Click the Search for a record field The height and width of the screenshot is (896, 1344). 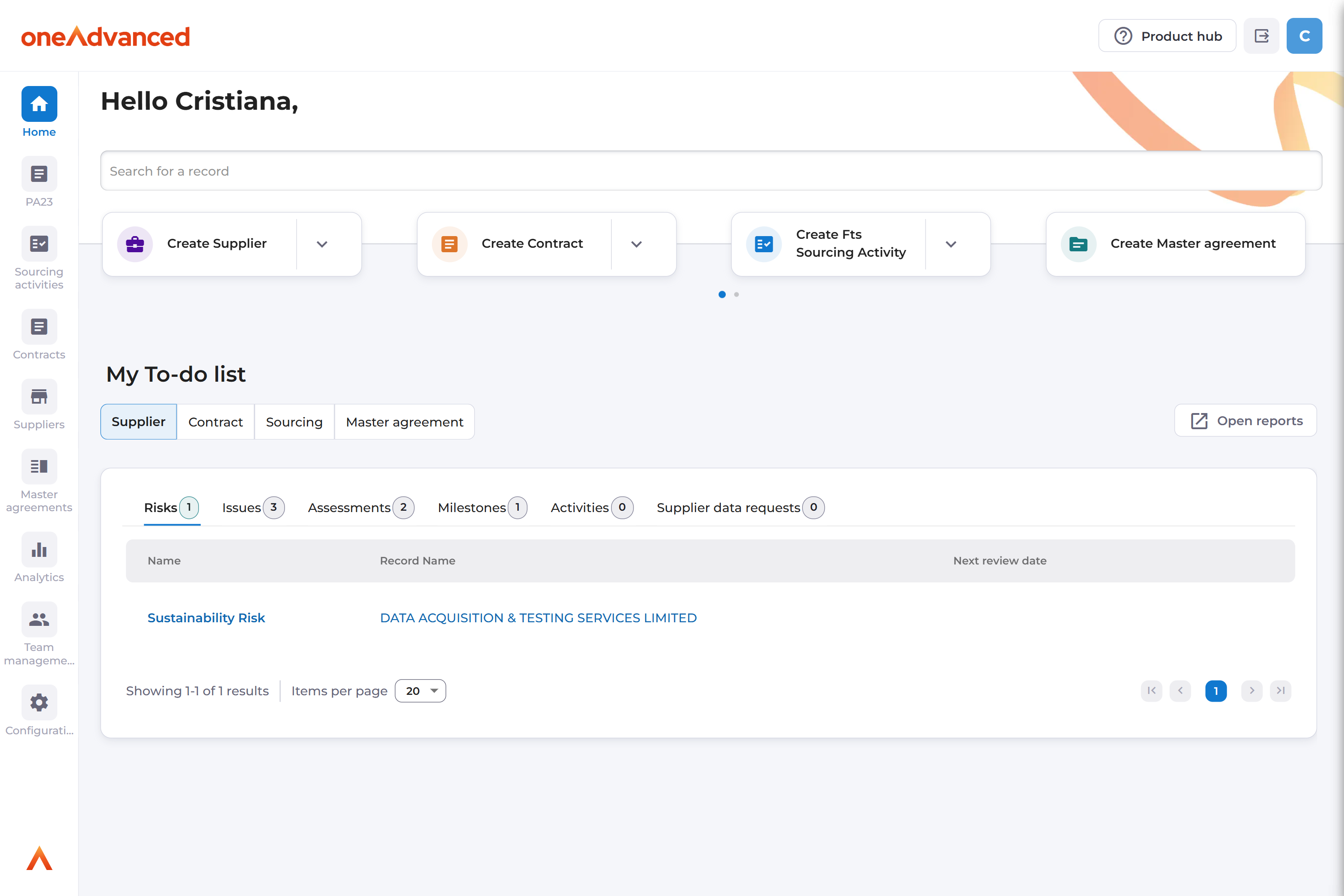click(711, 171)
